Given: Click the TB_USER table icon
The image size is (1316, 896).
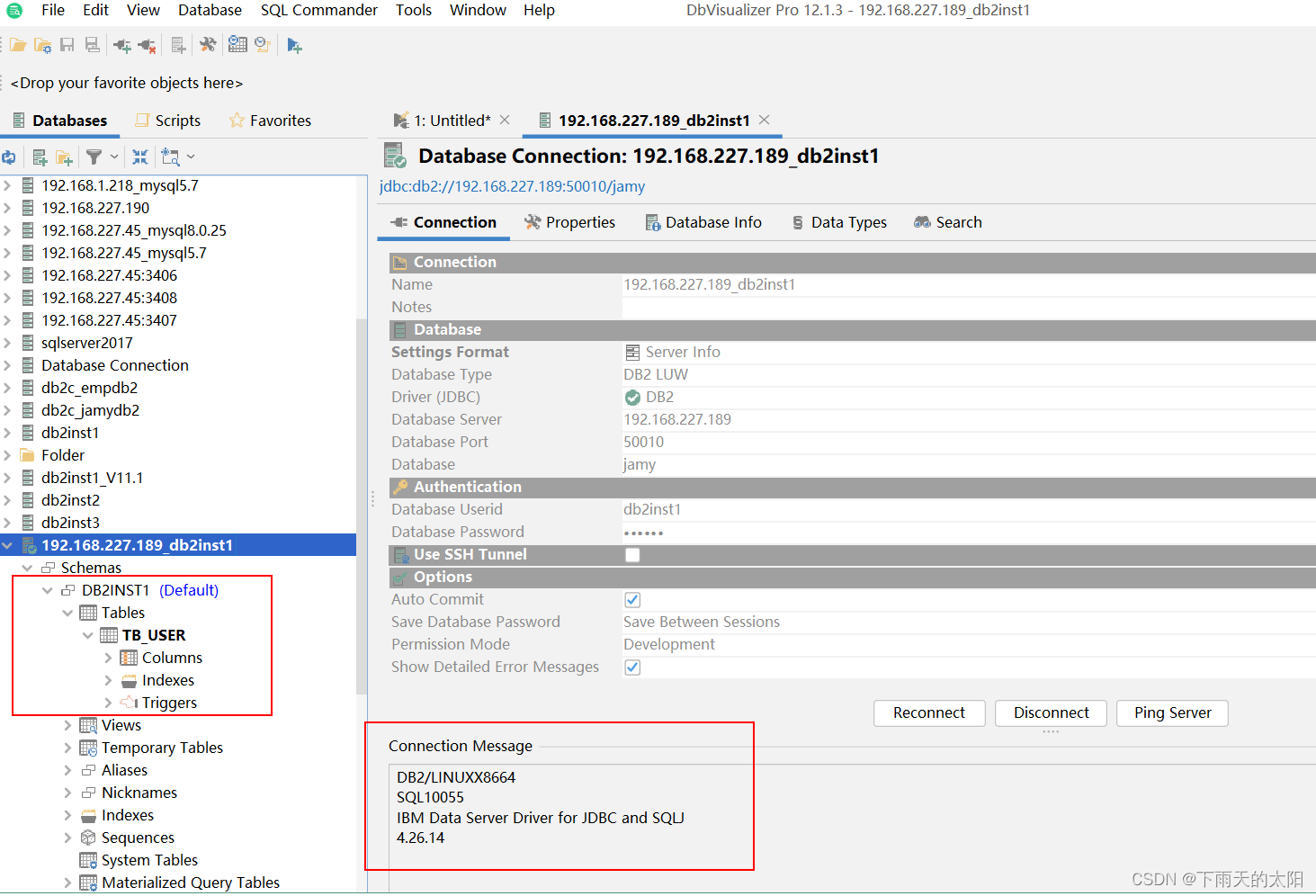Looking at the screenshot, I should (x=109, y=635).
